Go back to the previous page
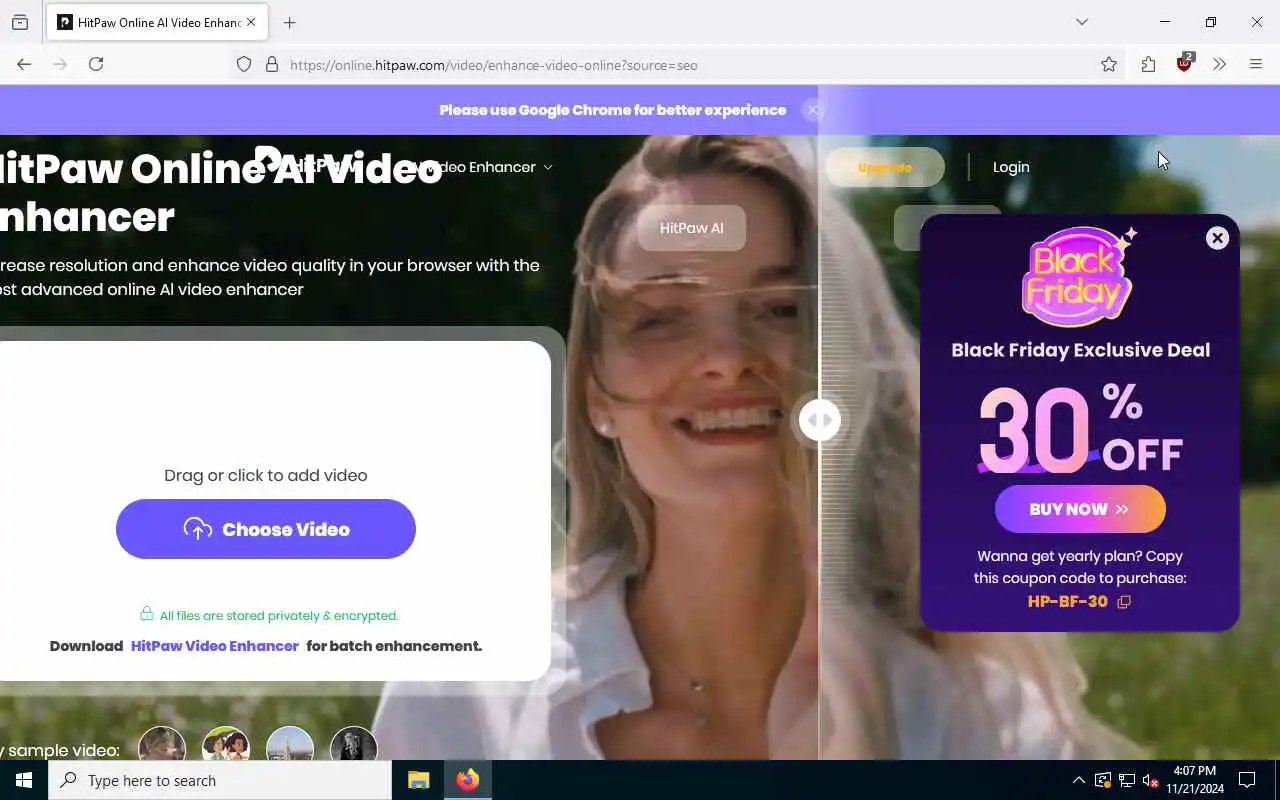1280x800 pixels. coord(24,64)
